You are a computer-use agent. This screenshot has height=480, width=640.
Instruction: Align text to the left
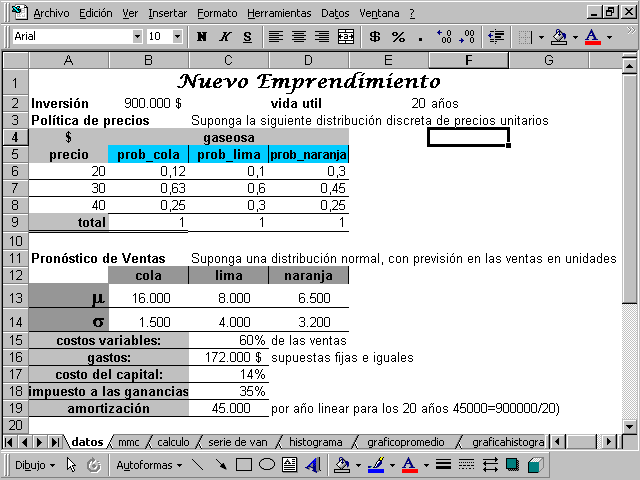click(276, 37)
